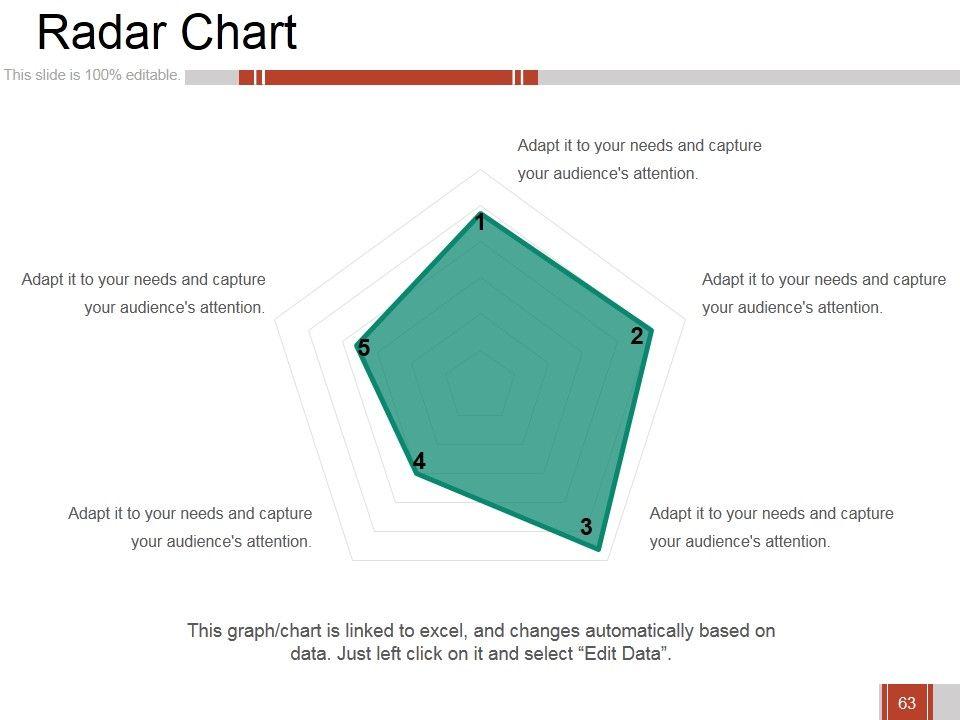Select data point label 2 on radar
960x720 pixels.
[636, 337]
